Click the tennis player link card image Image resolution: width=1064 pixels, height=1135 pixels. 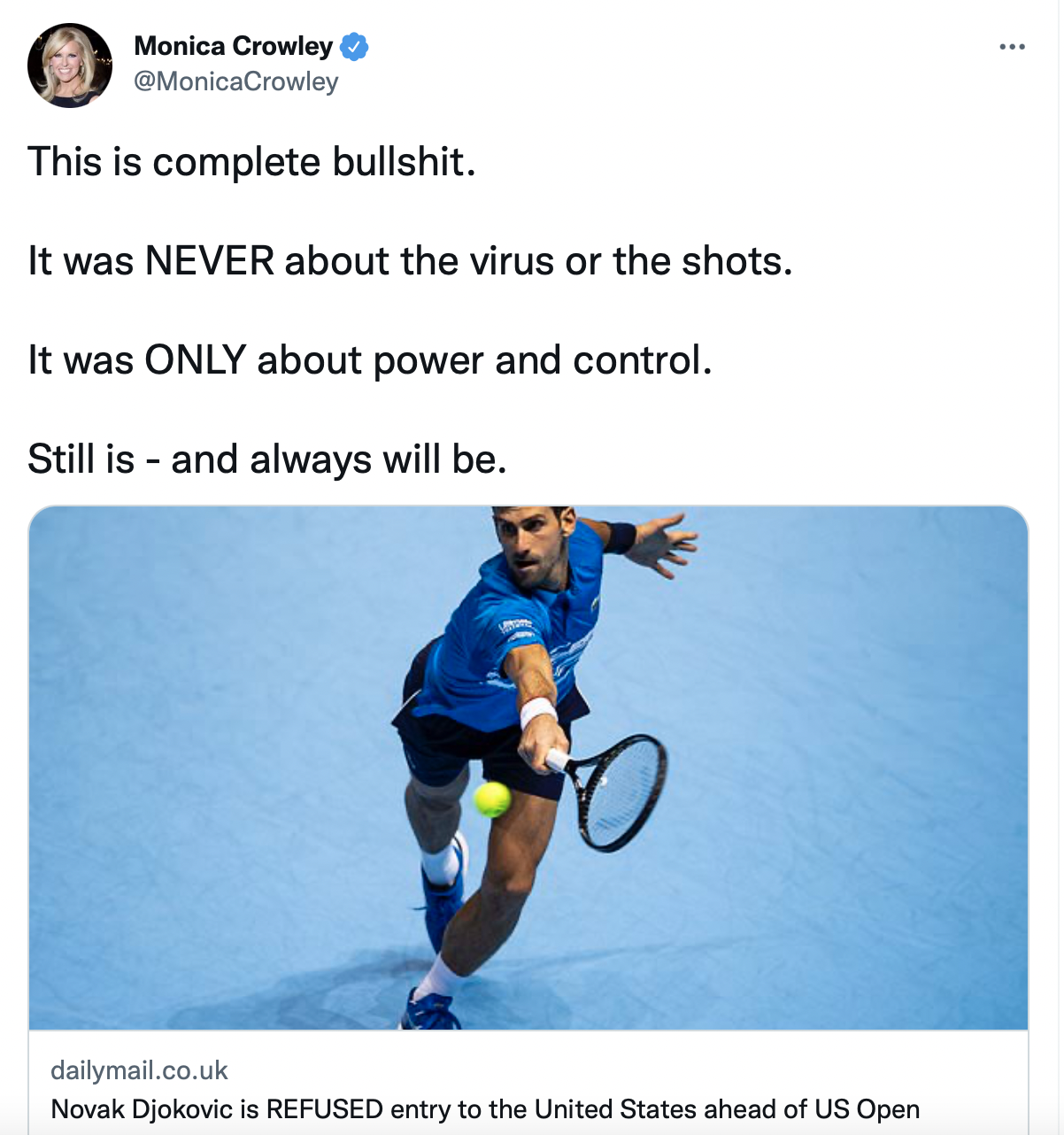(528, 768)
